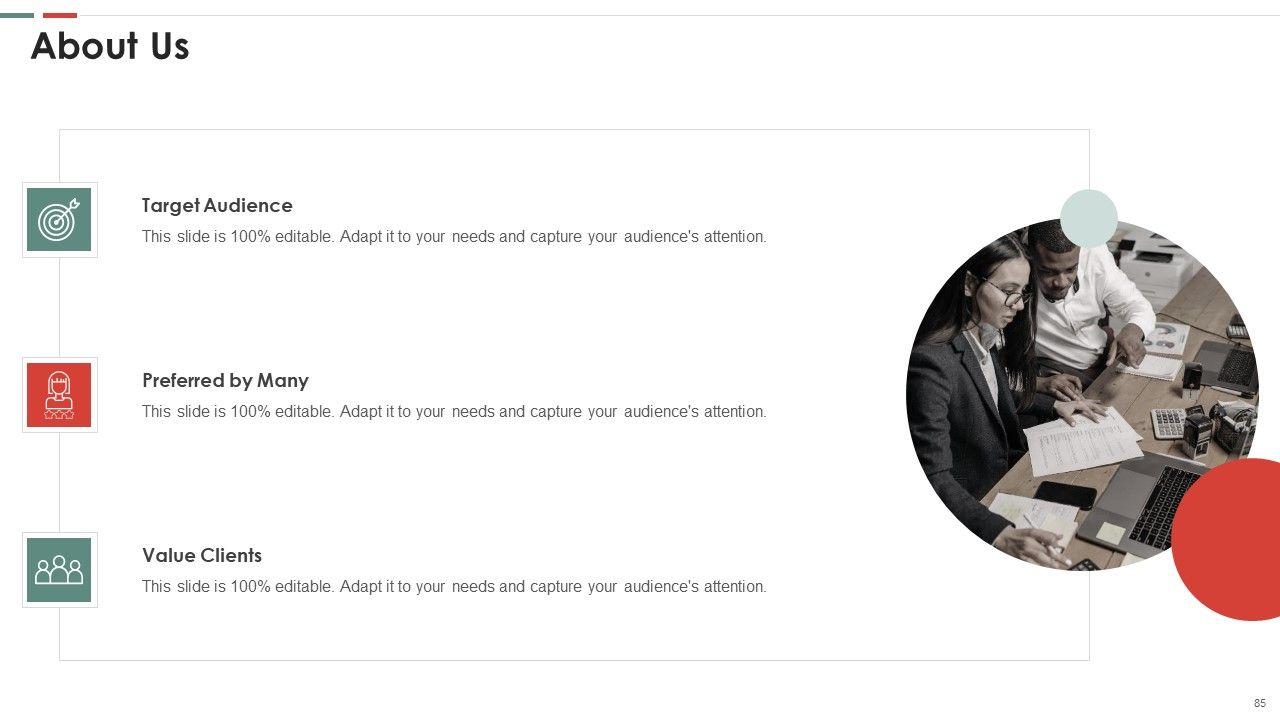Click the calculator in the photo
The image size is (1280, 720).
pos(1167,422)
